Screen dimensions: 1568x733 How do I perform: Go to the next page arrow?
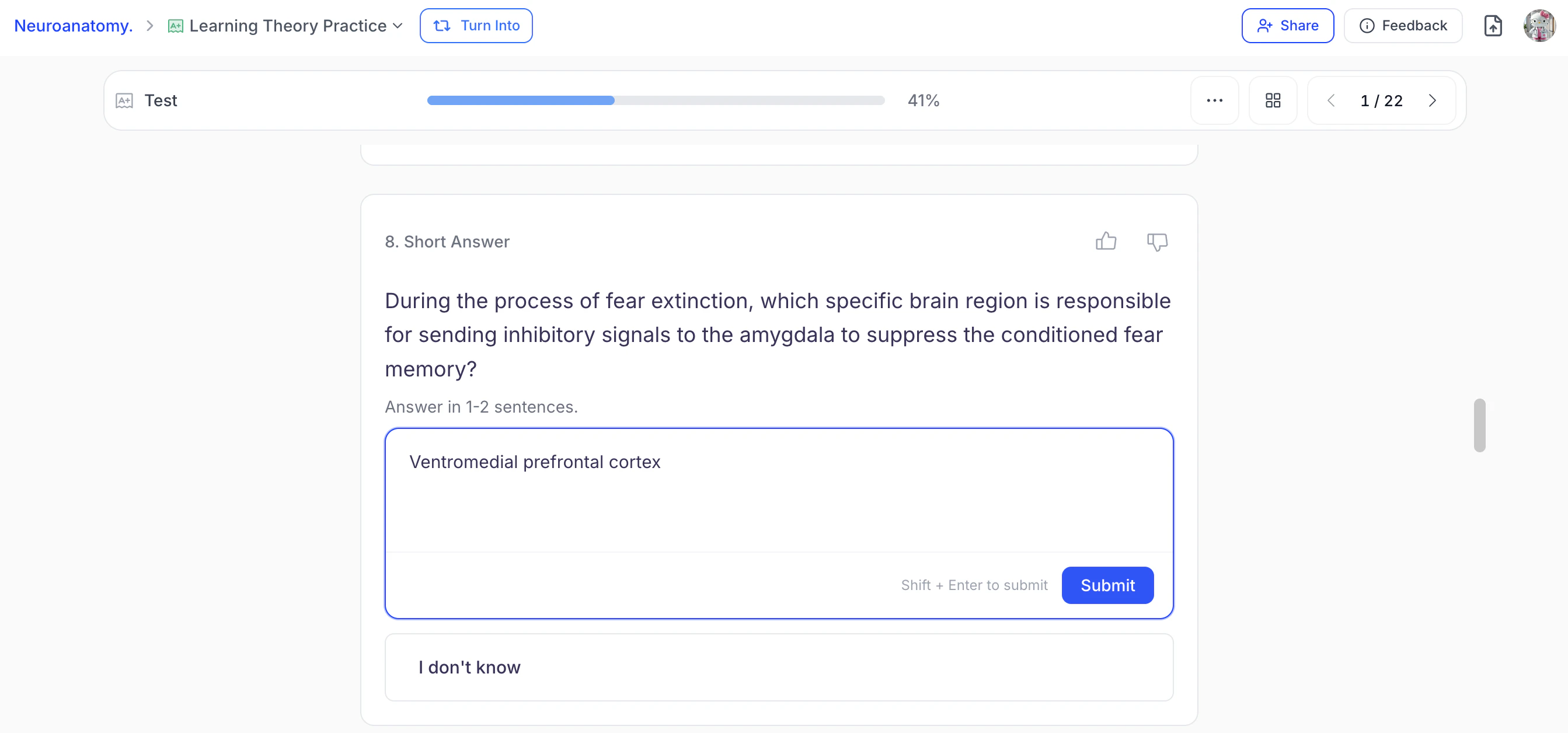[1432, 100]
